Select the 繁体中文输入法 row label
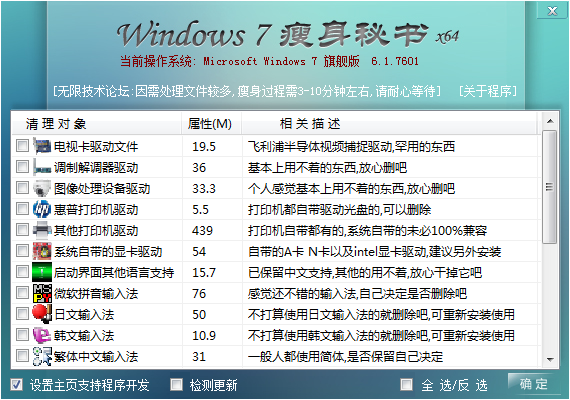The width and height of the screenshot is (570, 400). pos(96,357)
